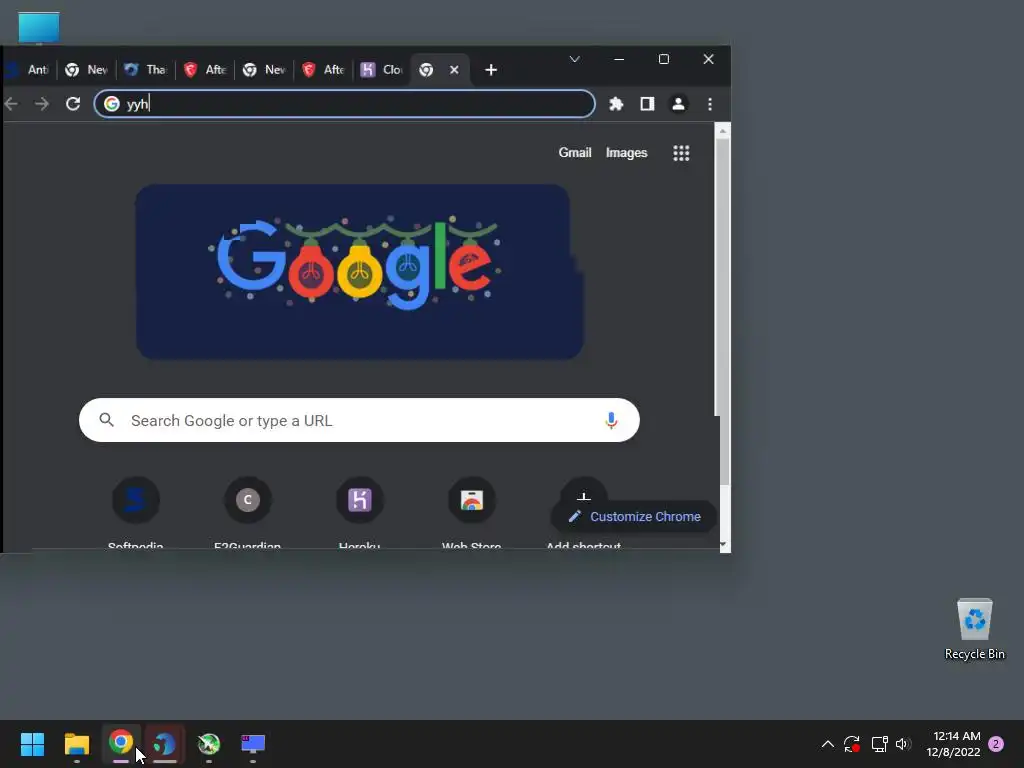Switch to the first 'Afte' tab

click(205, 70)
